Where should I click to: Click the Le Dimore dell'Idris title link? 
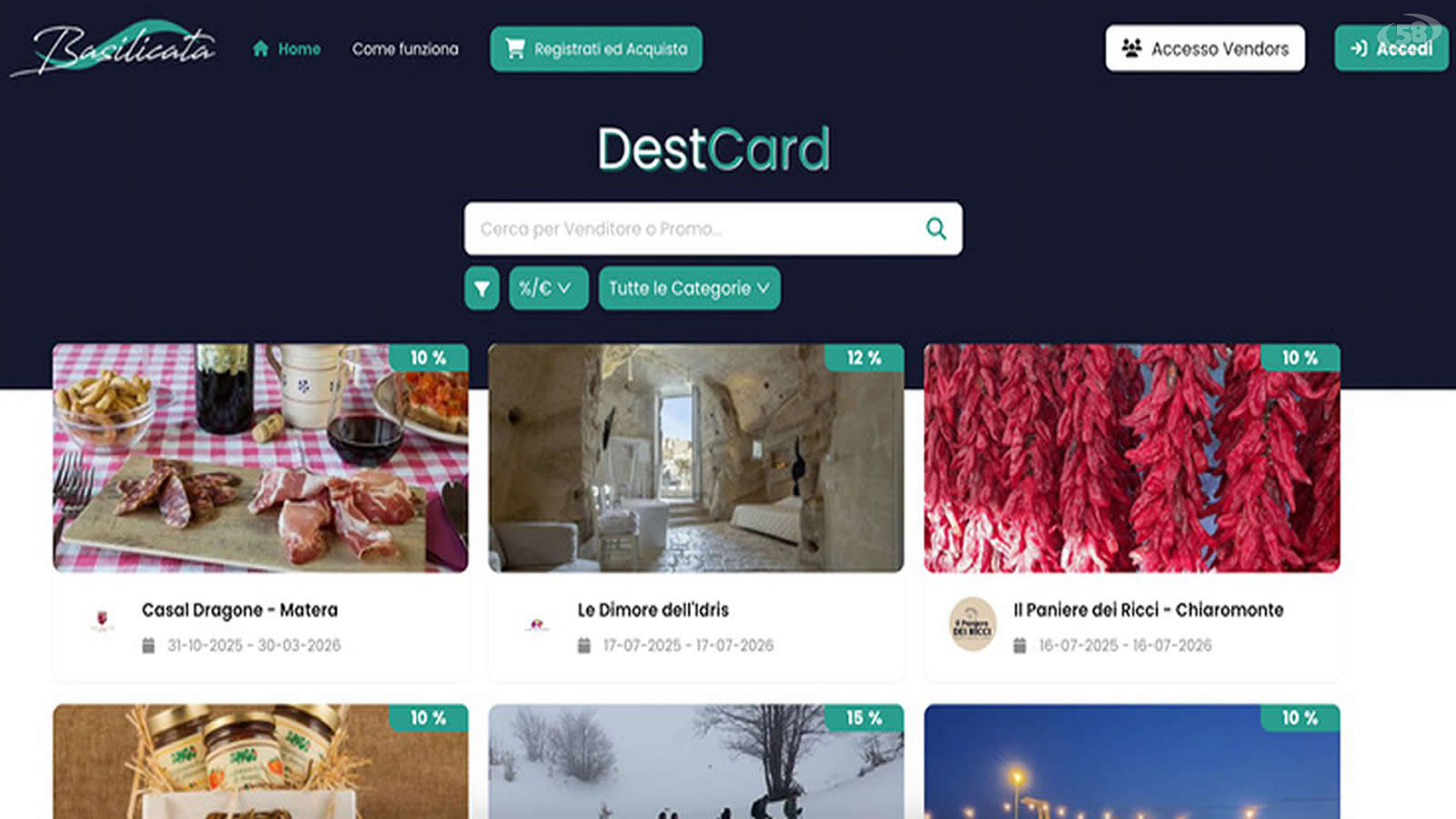pyautogui.click(x=653, y=610)
